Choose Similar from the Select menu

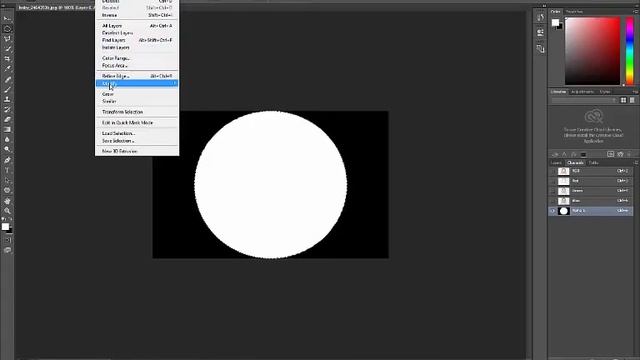tap(137, 101)
